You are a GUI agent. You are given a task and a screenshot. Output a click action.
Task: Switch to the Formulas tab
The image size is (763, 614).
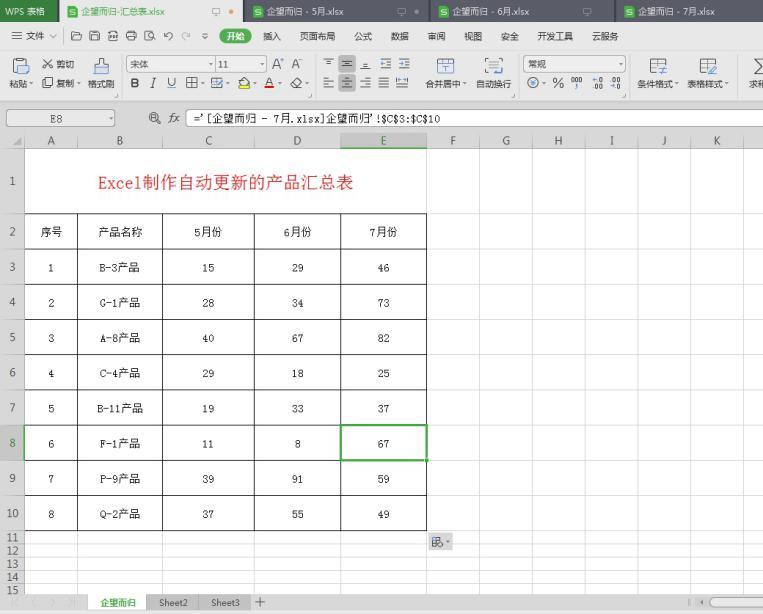(x=363, y=36)
